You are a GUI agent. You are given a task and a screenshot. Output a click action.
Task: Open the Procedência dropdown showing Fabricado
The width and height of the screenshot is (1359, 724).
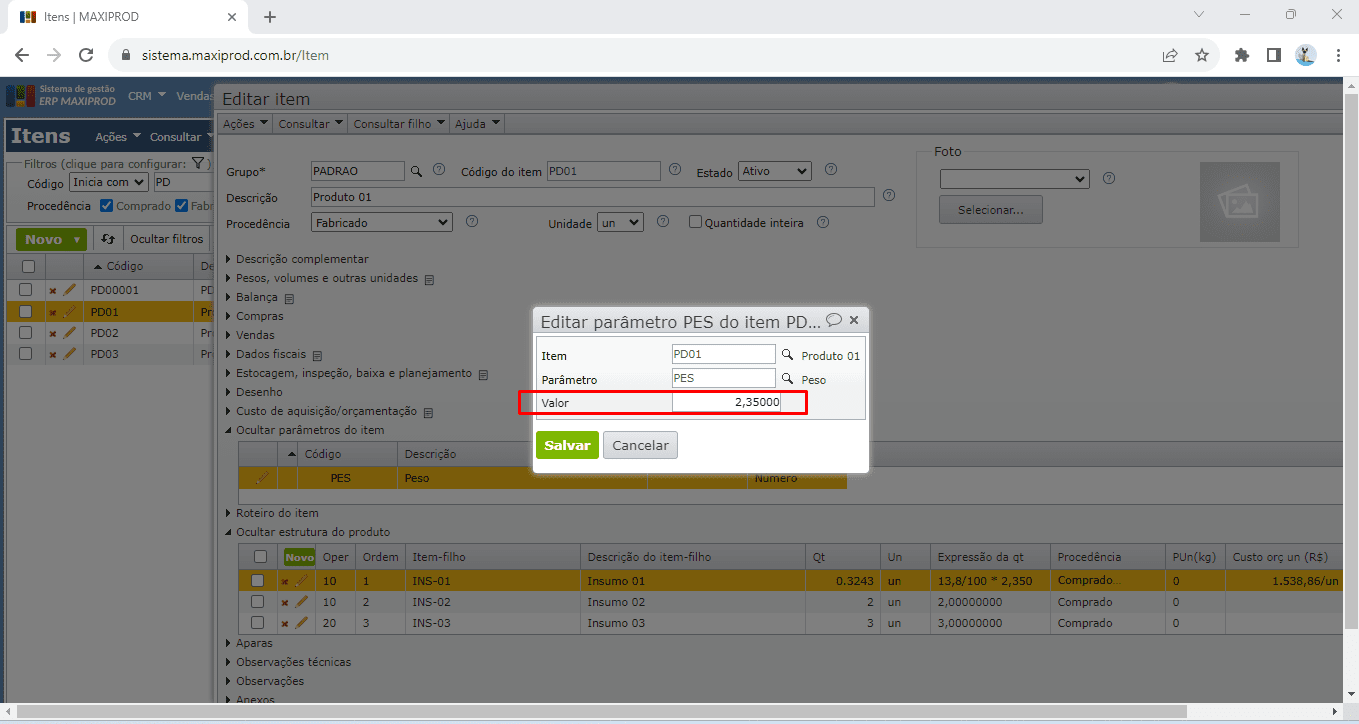[x=382, y=222]
